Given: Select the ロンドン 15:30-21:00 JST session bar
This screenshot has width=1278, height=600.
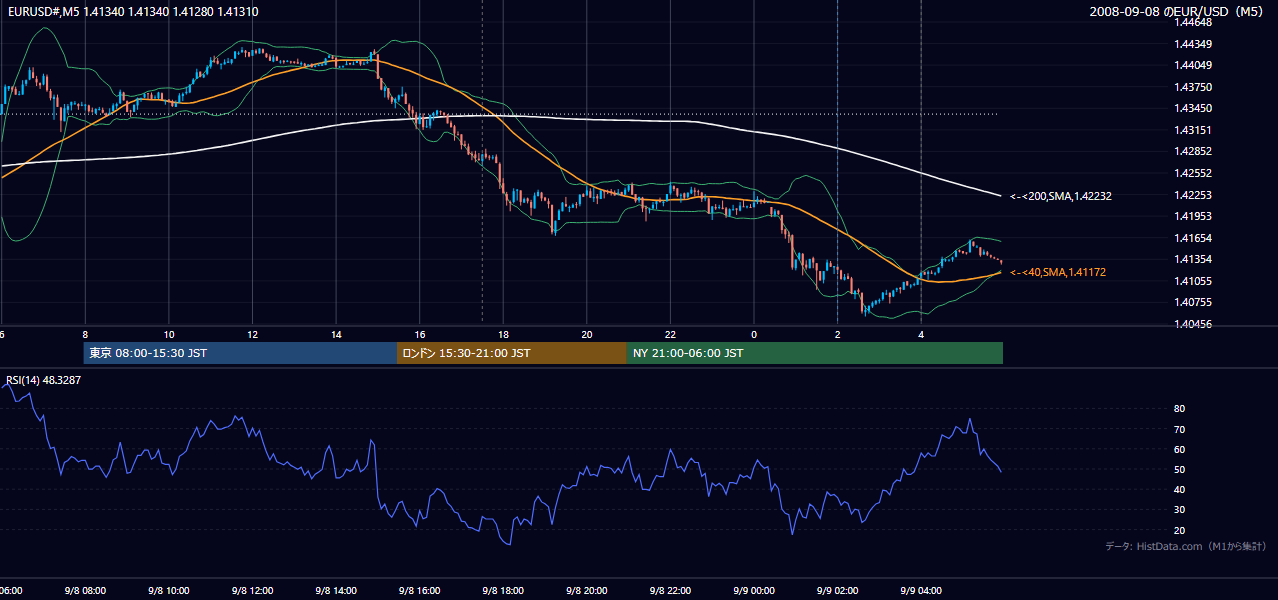Looking at the screenshot, I should tap(512, 353).
